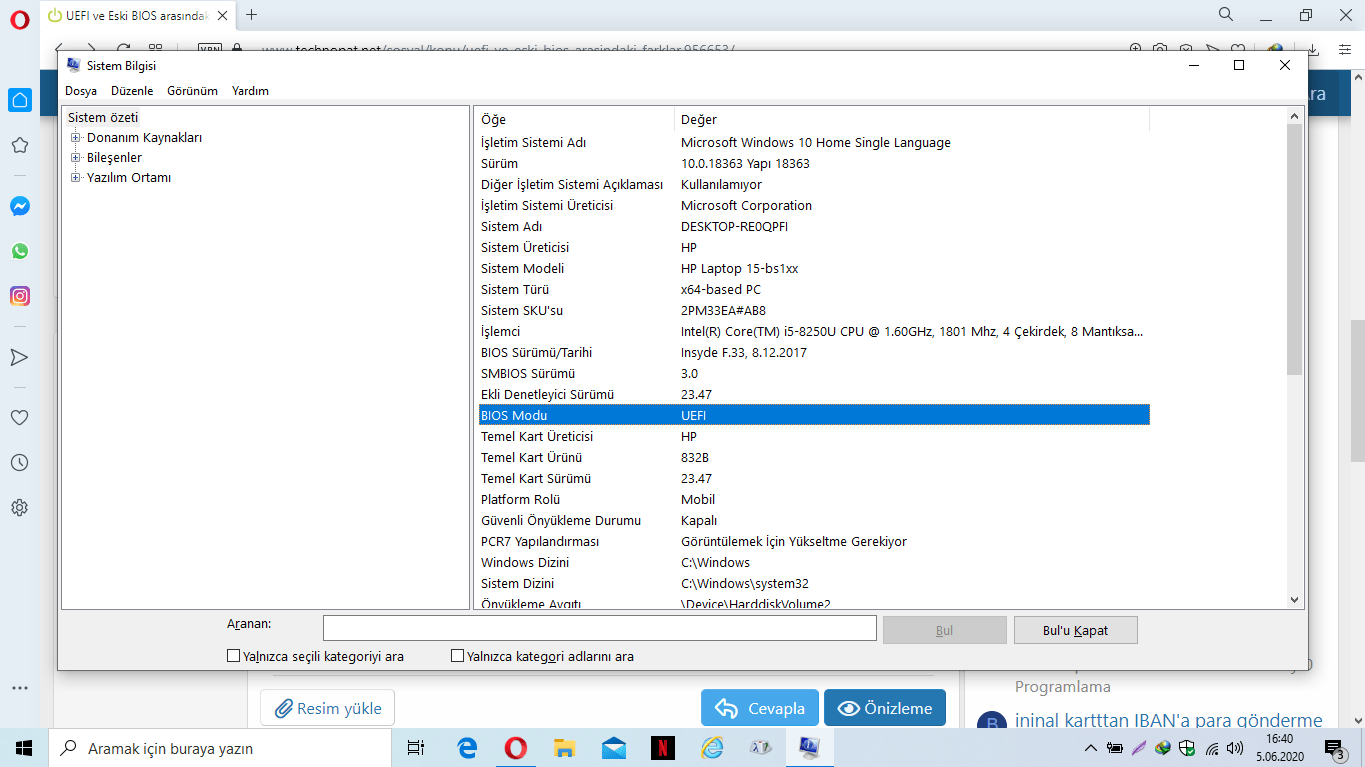This screenshot has width=1365, height=767.
Task: Click the volume speaker tray icon
Action: pos(1235,748)
